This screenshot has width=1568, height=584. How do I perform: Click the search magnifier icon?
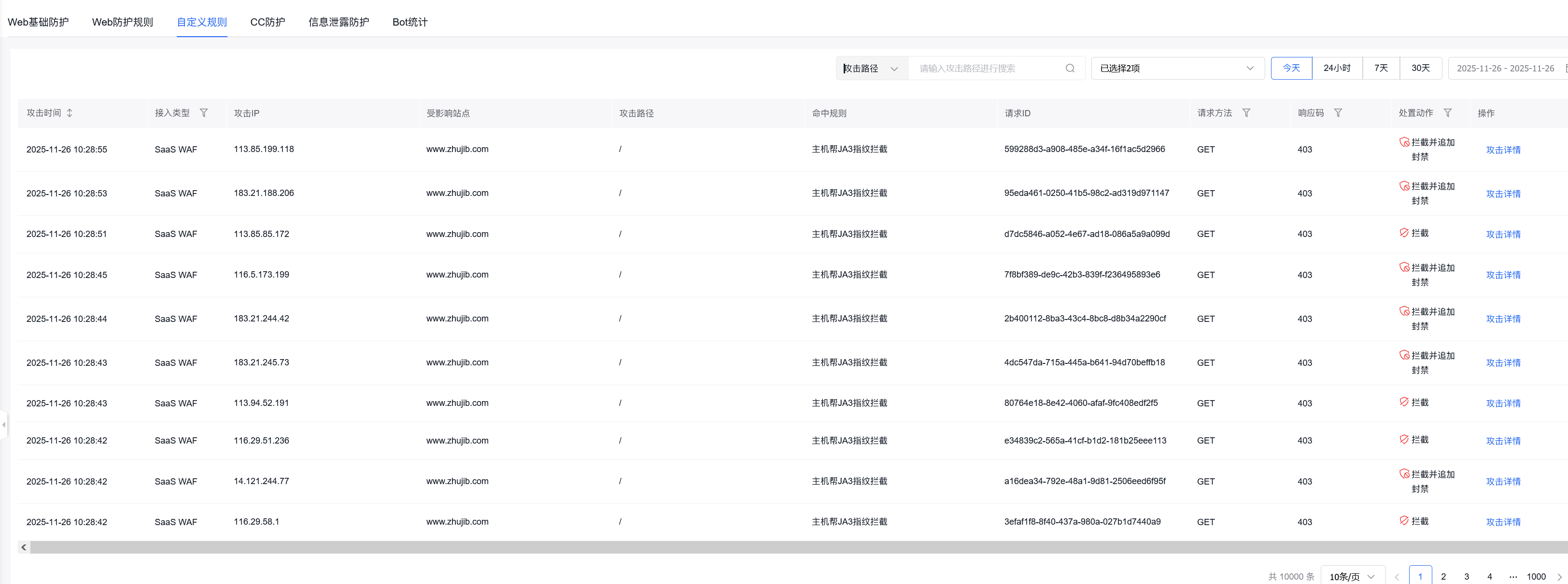(1070, 68)
